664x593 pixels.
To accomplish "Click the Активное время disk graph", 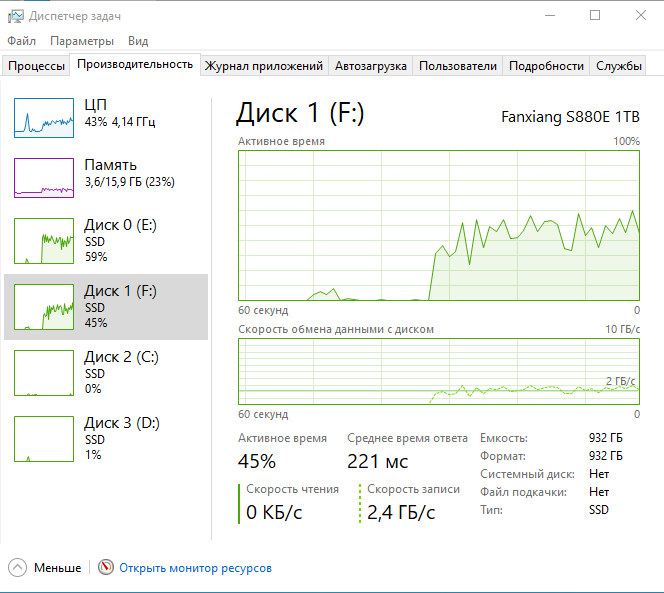I will (439, 225).
